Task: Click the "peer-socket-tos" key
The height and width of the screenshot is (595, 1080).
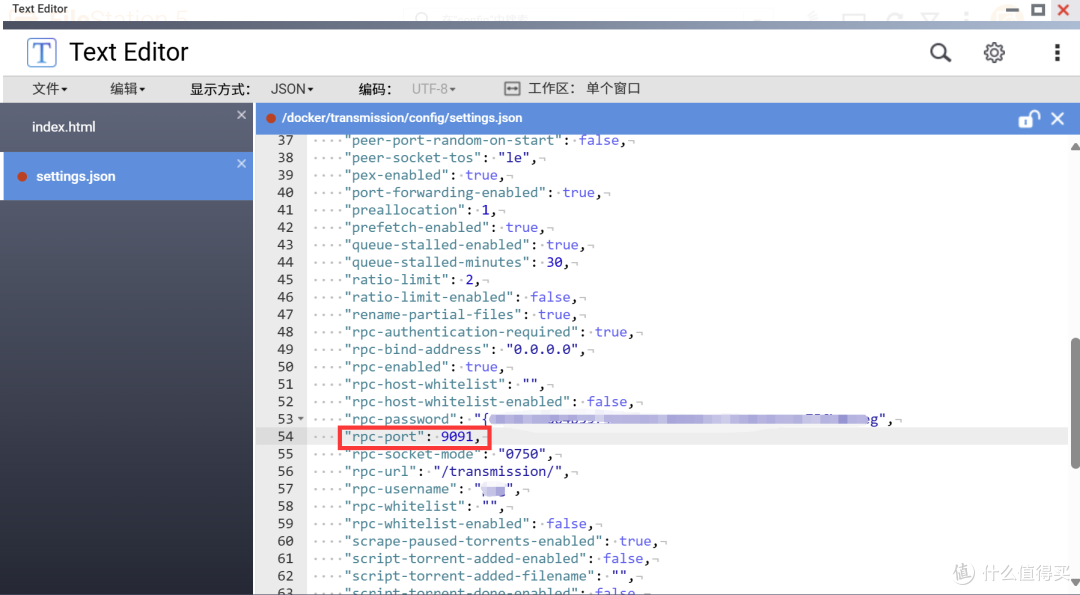Action: click(413, 158)
